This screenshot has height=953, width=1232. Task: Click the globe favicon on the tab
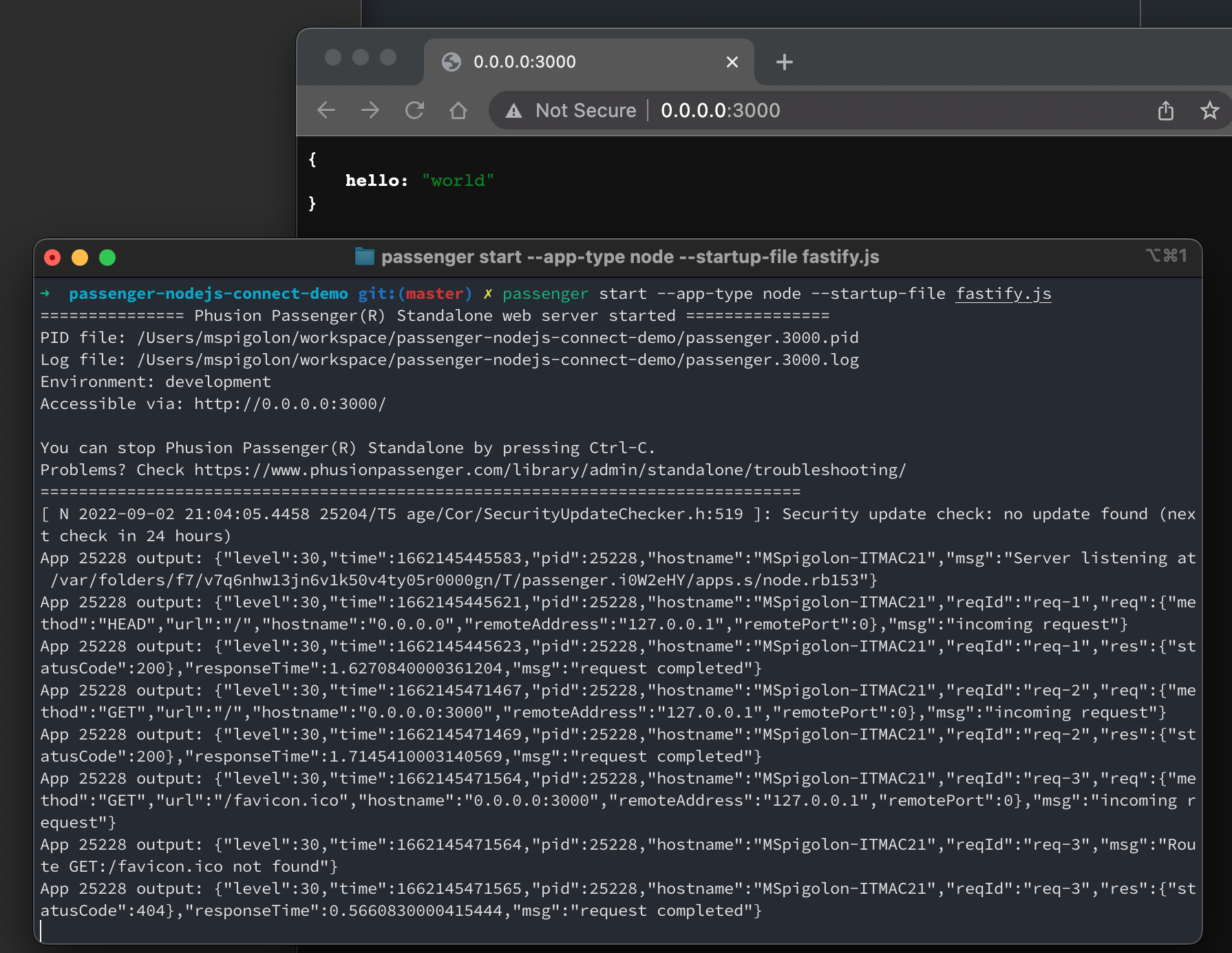(452, 62)
